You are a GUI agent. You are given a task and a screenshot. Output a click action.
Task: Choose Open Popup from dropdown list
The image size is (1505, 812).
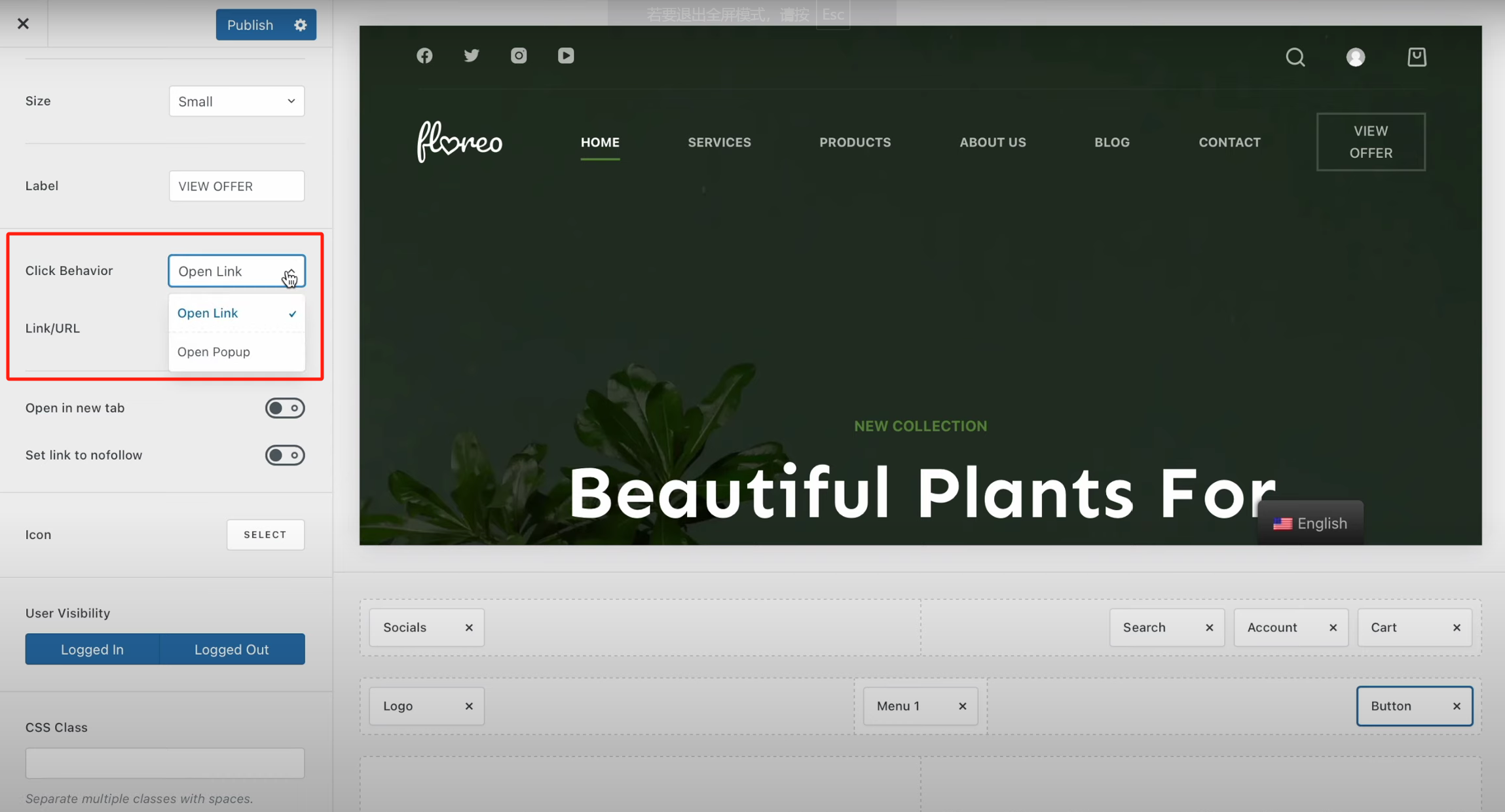click(x=214, y=352)
